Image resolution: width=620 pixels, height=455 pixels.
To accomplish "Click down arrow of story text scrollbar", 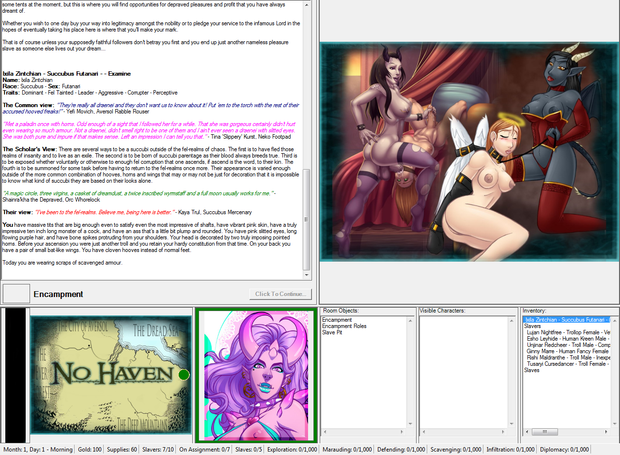I will [306, 275].
